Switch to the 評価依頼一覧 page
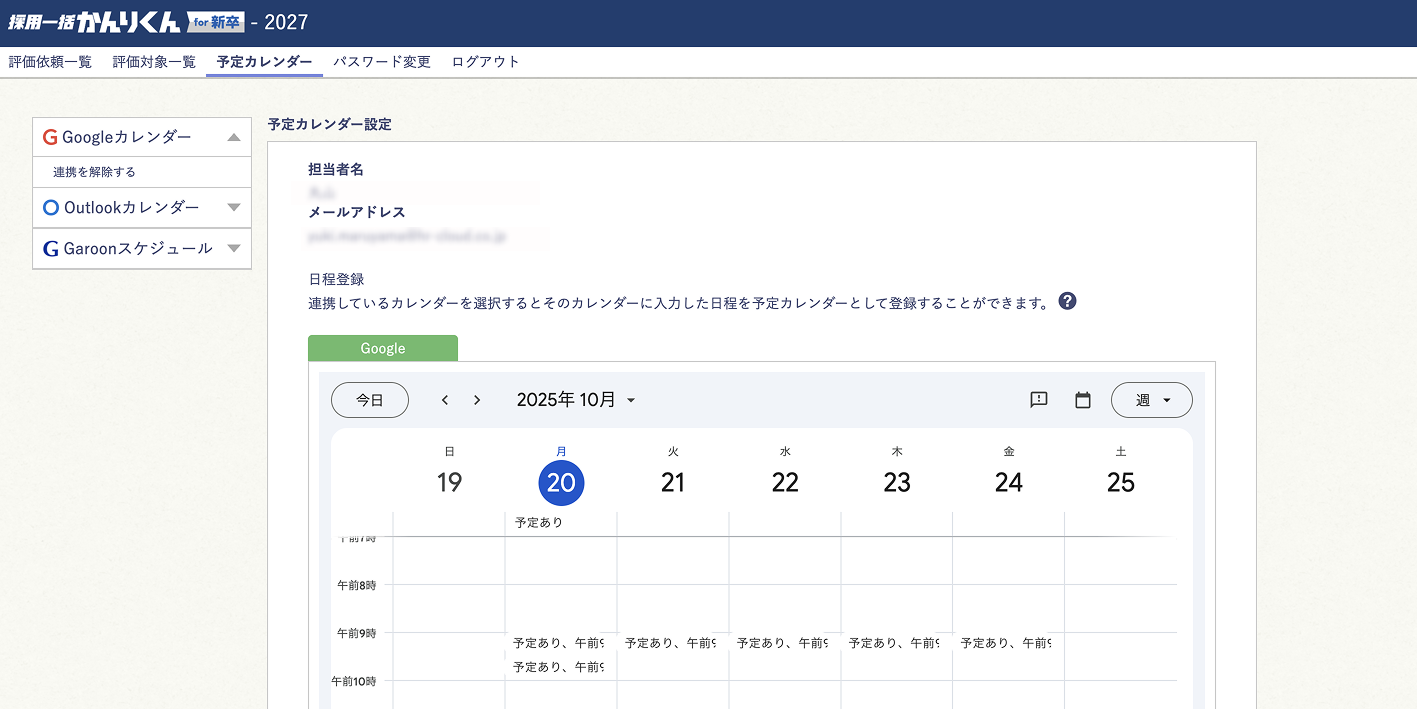The width and height of the screenshot is (1417, 709). pos(51,60)
